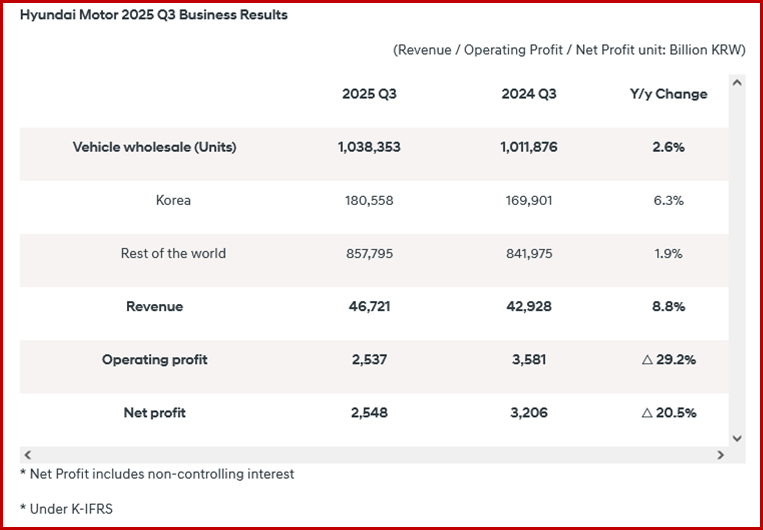Click the 29.2% operating profit change cell

[x=668, y=360]
